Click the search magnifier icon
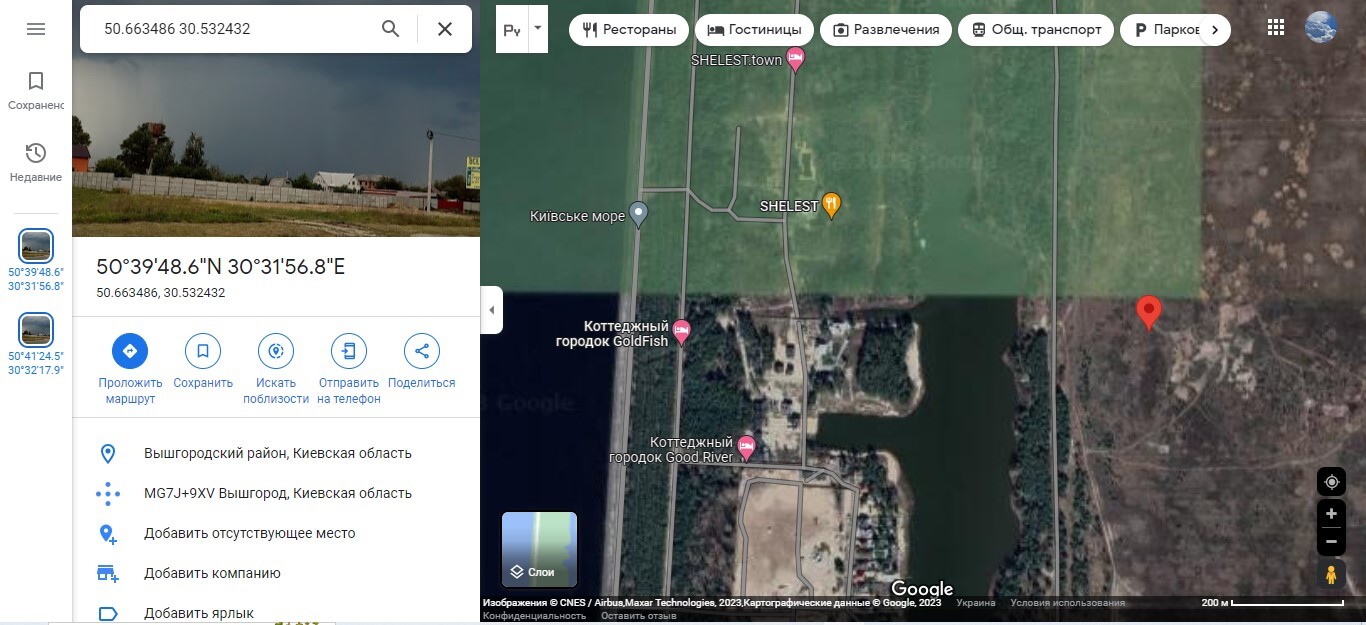1366x625 pixels. [x=391, y=29]
